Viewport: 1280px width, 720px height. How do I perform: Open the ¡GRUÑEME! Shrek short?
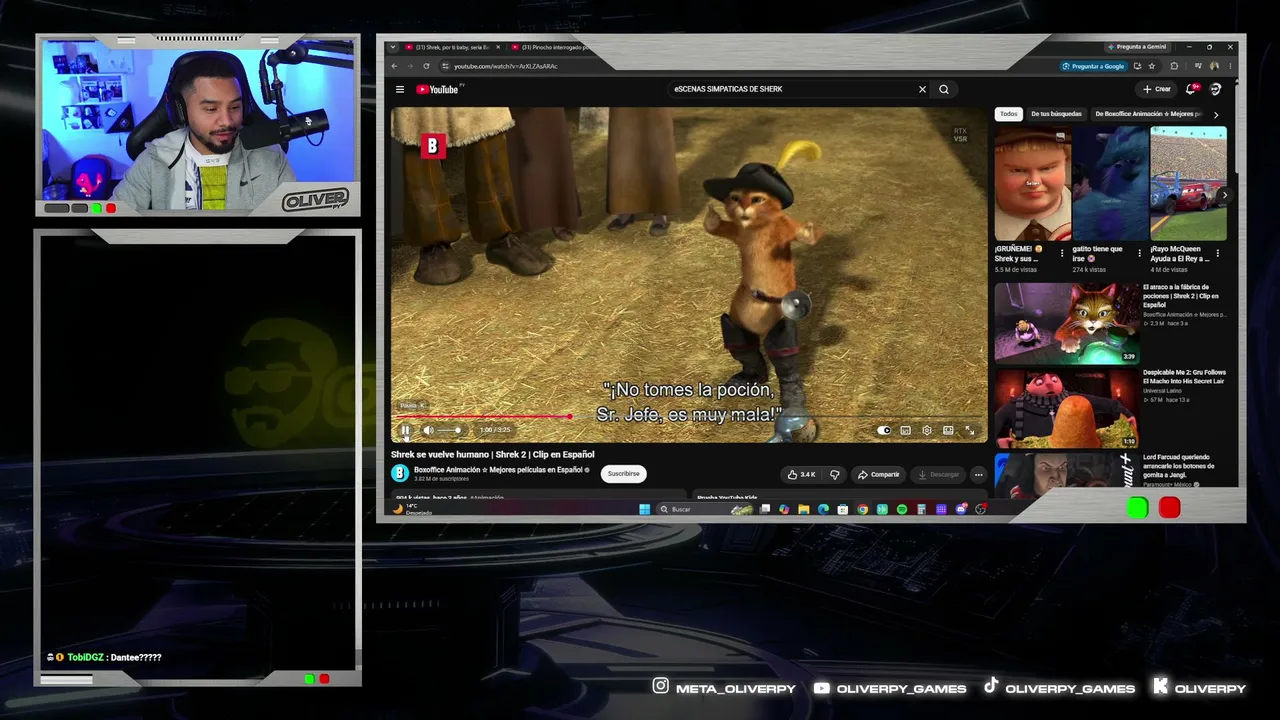[x=1032, y=184]
